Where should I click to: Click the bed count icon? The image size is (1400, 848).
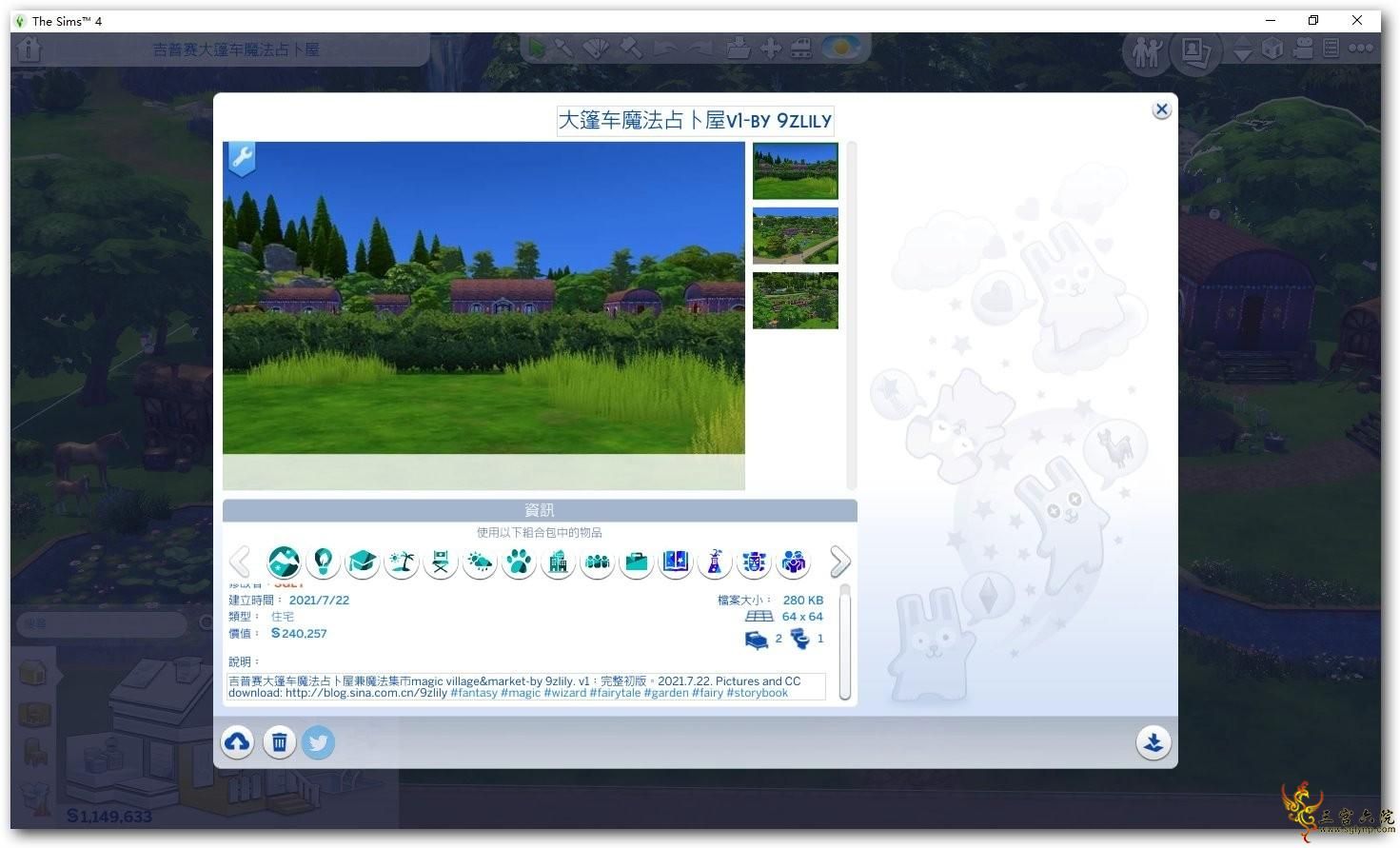click(757, 640)
